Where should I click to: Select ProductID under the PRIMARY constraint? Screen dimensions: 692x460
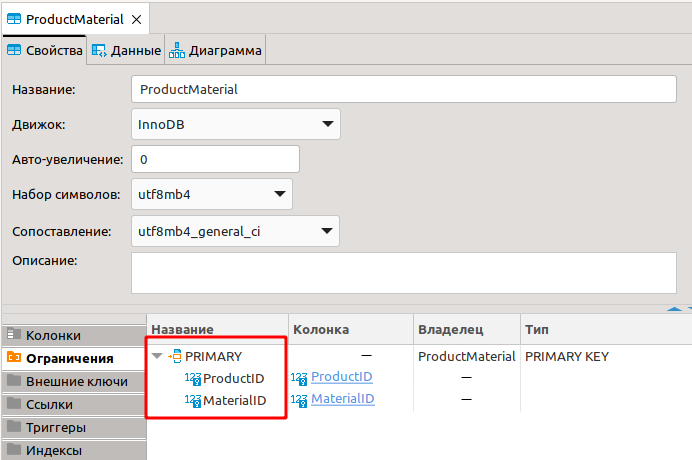pyautogui.click(x=233, y=378)
